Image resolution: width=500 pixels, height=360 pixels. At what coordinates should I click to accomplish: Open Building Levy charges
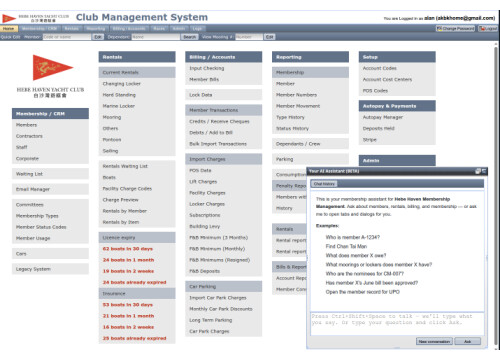click(205, 226)
